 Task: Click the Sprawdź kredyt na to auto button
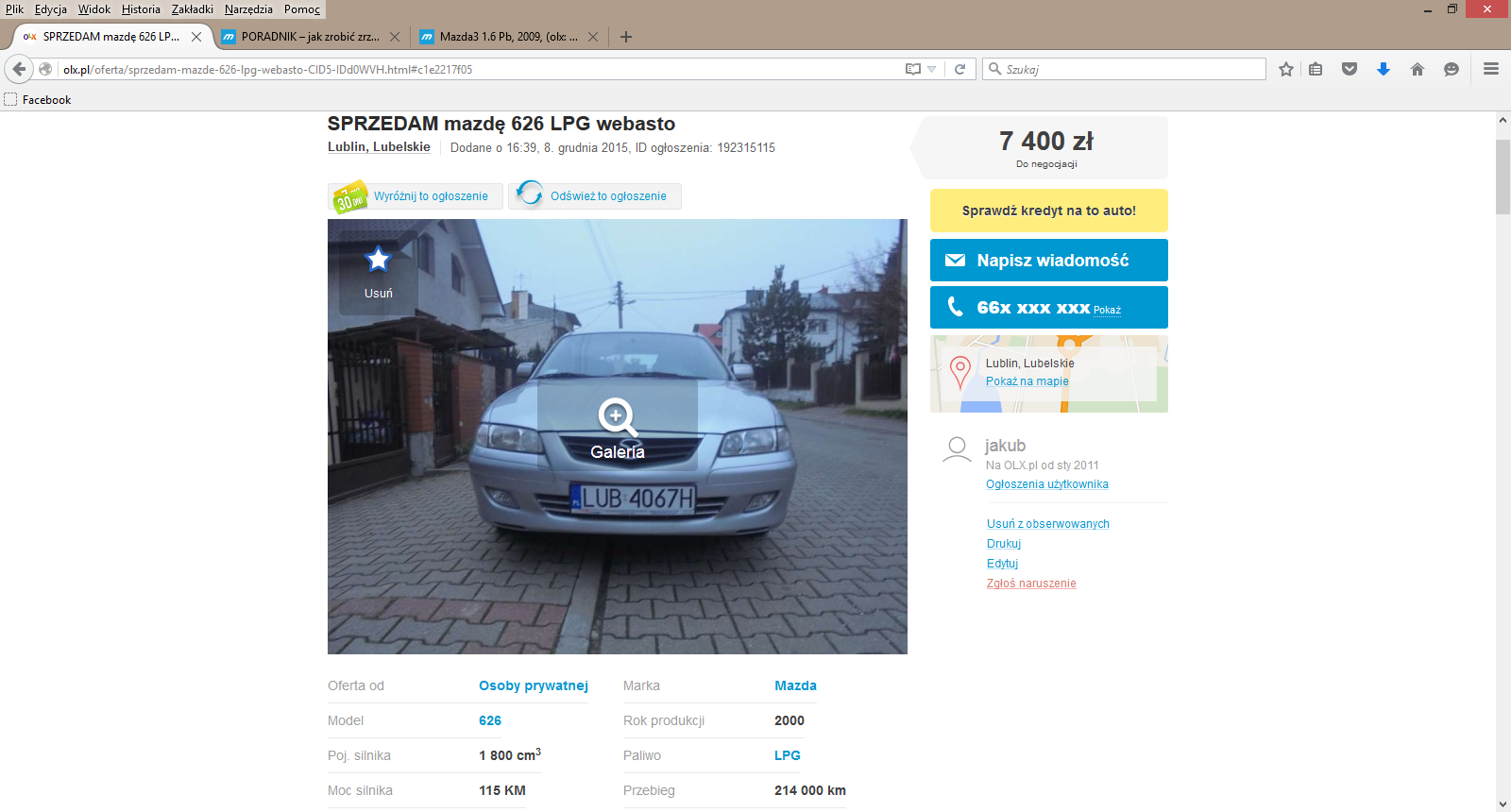pyautogui.click(x=1048, y=211)
